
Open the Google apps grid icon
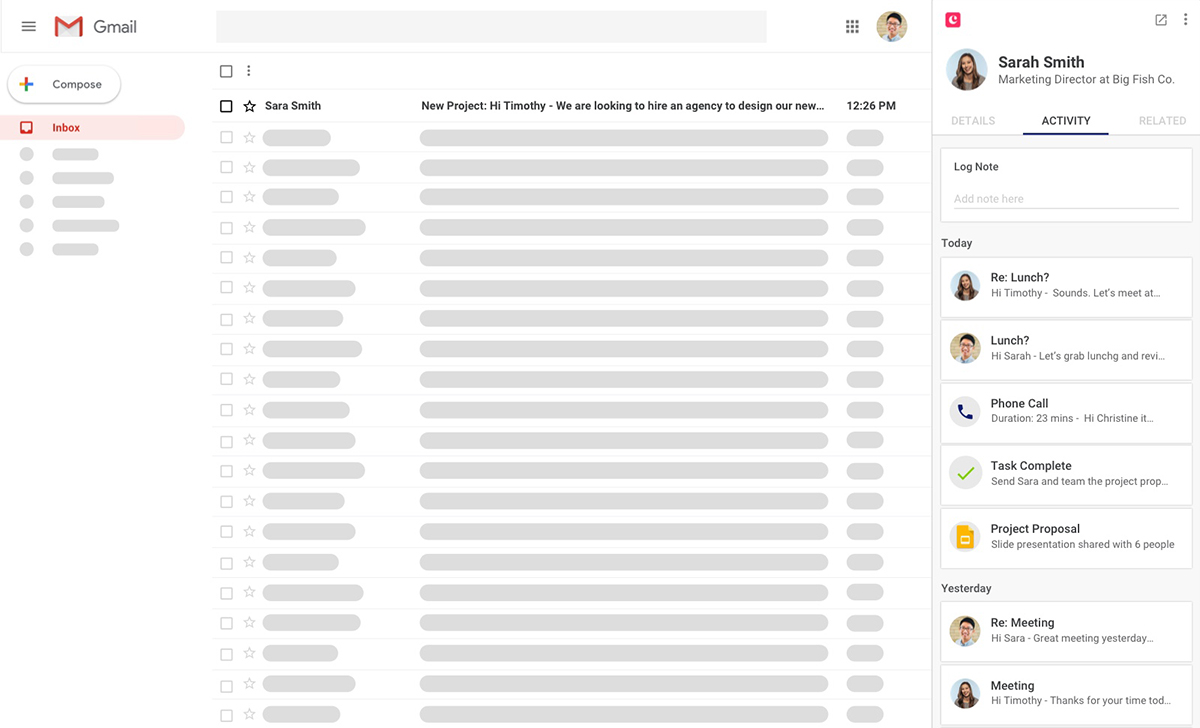tap(852, 27)
